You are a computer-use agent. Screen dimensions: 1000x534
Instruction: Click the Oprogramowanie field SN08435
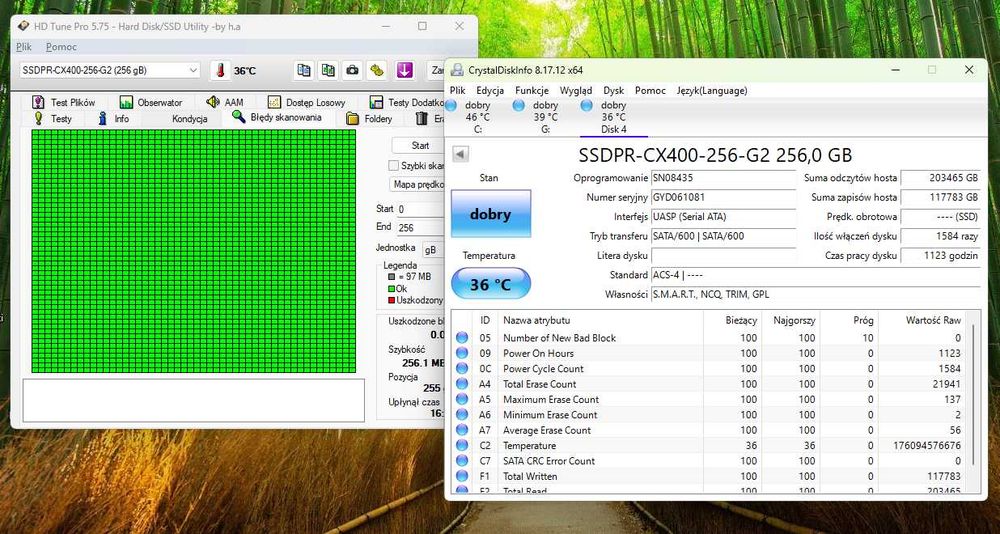pos(723,178)
